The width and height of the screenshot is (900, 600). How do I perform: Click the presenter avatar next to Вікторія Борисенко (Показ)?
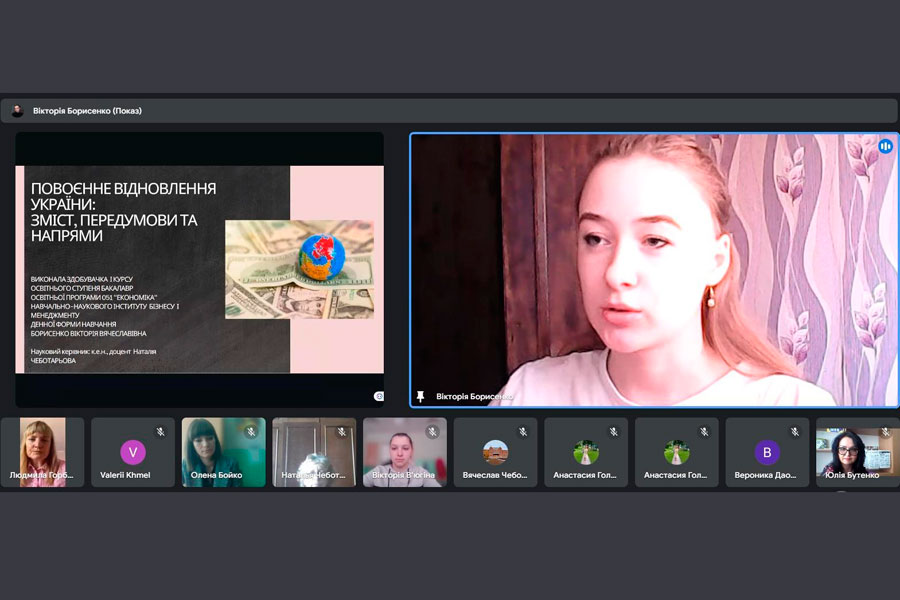(17, 111)
